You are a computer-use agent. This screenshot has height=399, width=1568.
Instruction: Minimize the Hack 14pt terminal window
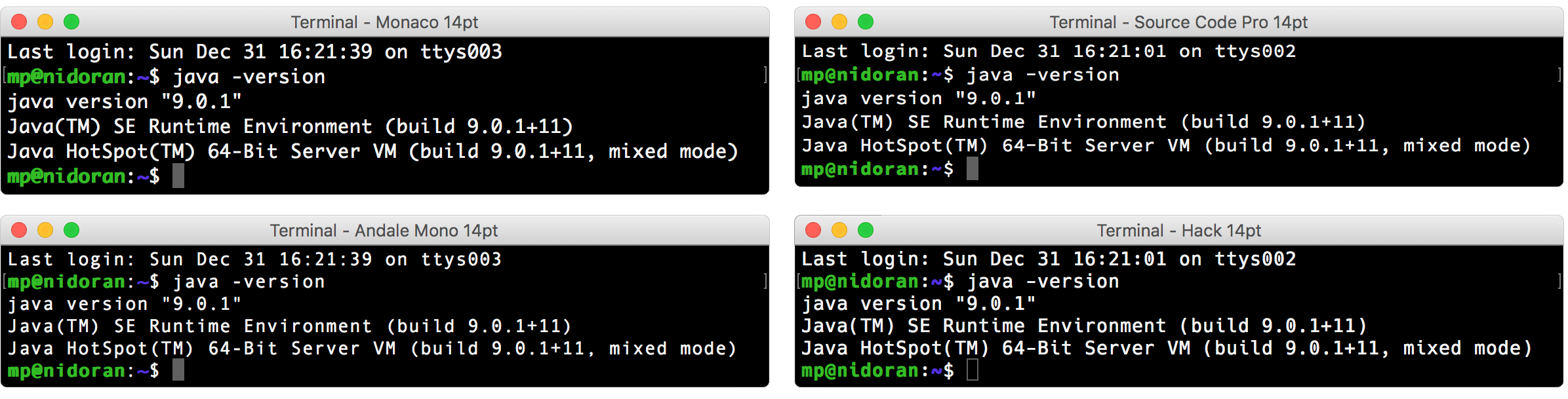839,231
